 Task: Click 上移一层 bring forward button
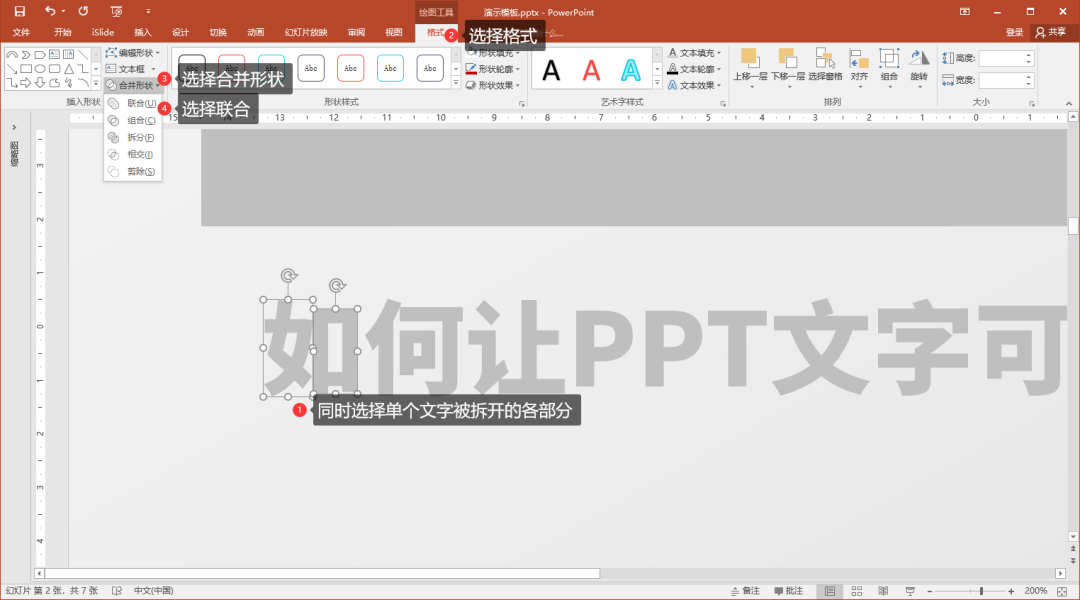click(750, 68)
